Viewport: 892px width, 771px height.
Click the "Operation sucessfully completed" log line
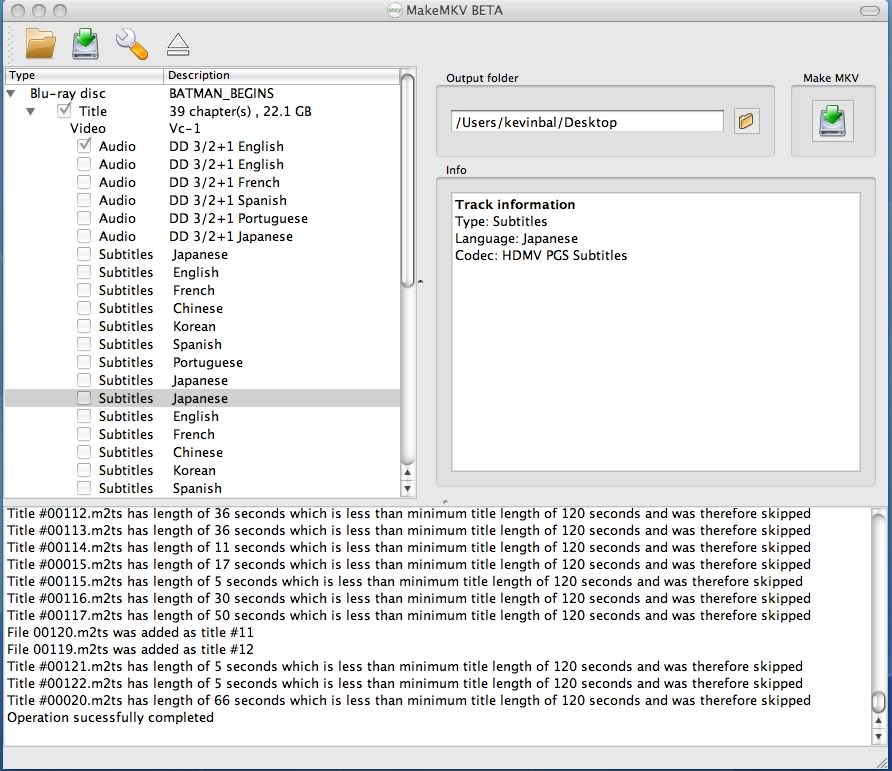pos(110,718)
